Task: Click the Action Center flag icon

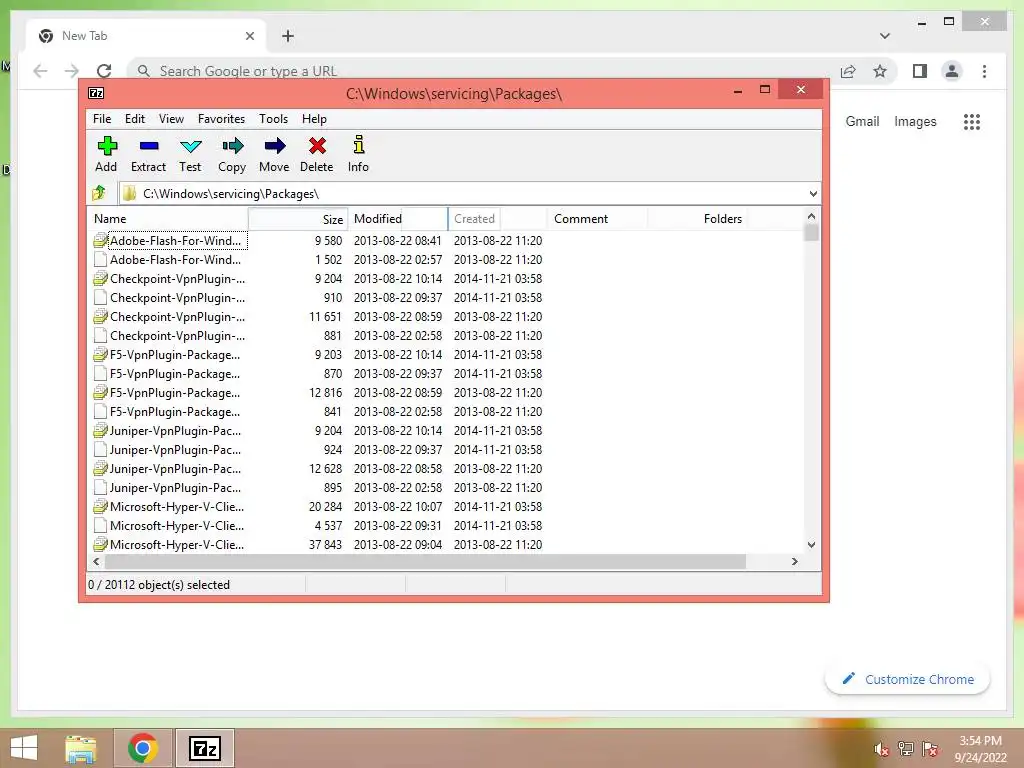Action: [930, 749]
